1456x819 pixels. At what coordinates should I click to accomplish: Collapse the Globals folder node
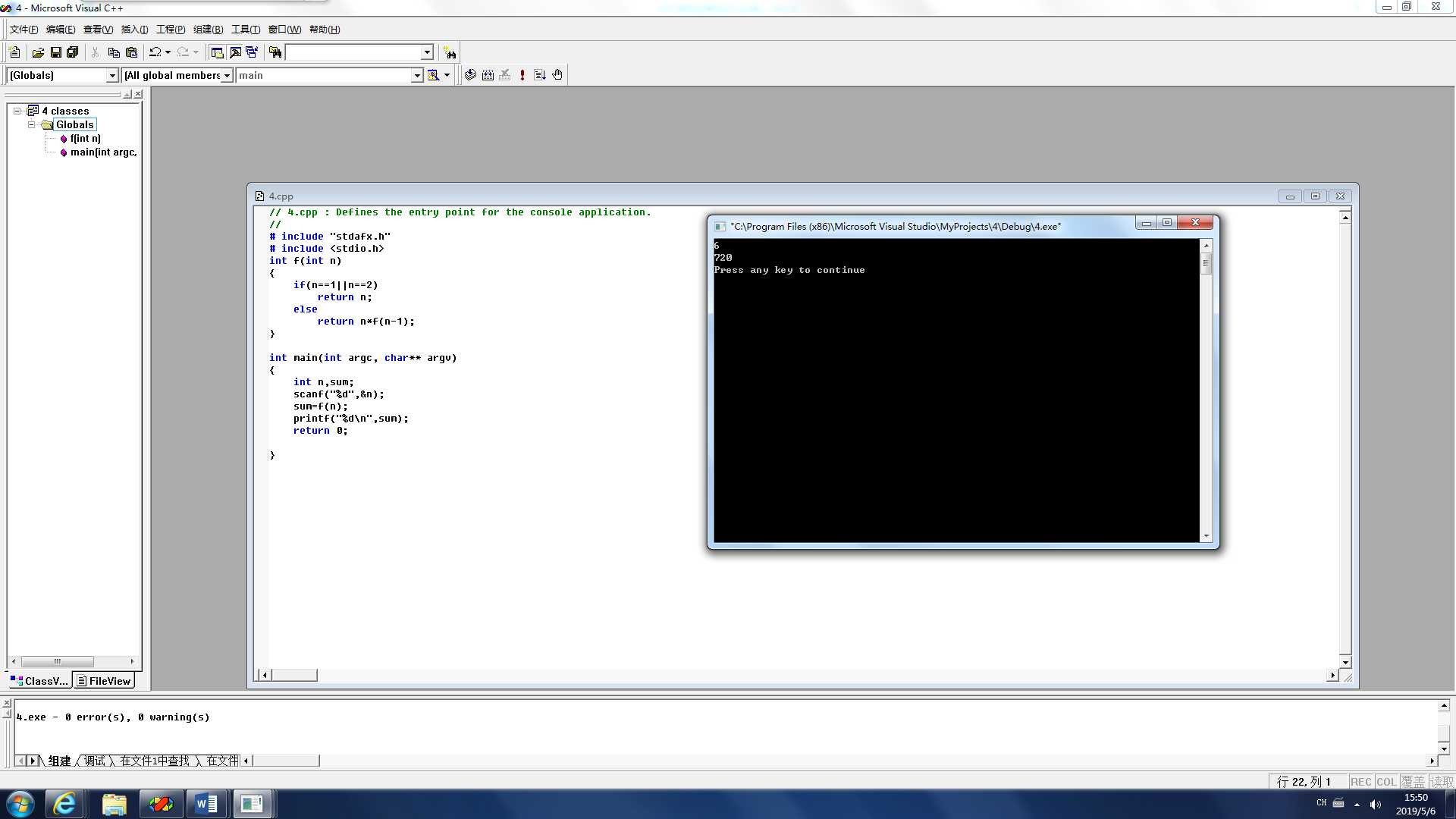click(x=31, y=124)
